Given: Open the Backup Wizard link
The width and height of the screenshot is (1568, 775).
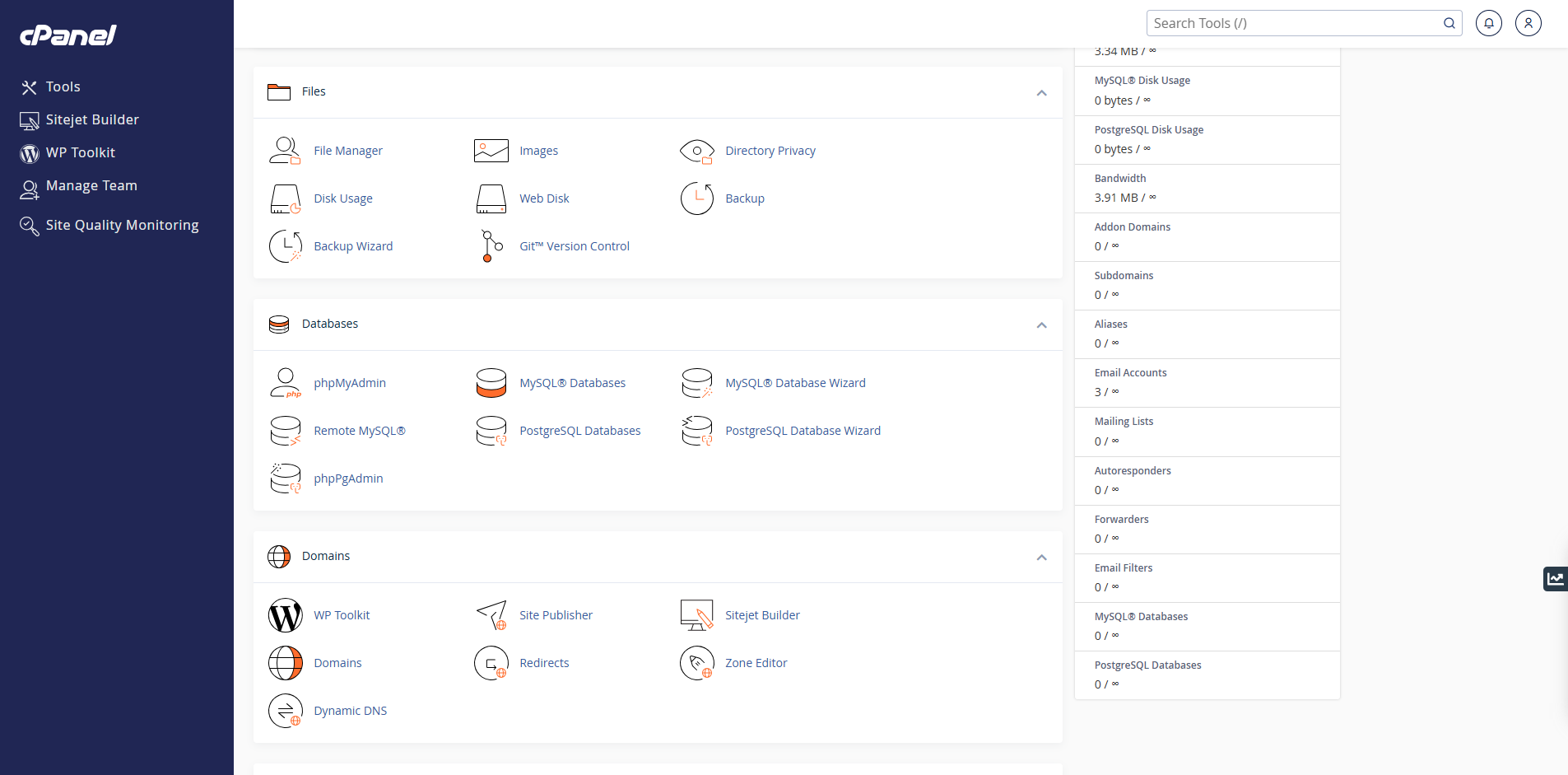Looking at the screenshot, I should pyautogui.click(x=353, y=246).
